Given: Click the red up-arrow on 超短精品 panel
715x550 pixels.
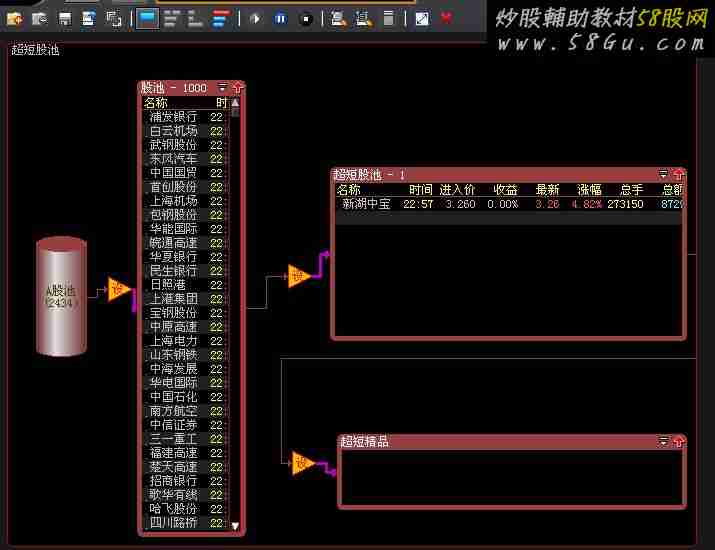Looking at the screenshot, I should click(x=678, y=441).
